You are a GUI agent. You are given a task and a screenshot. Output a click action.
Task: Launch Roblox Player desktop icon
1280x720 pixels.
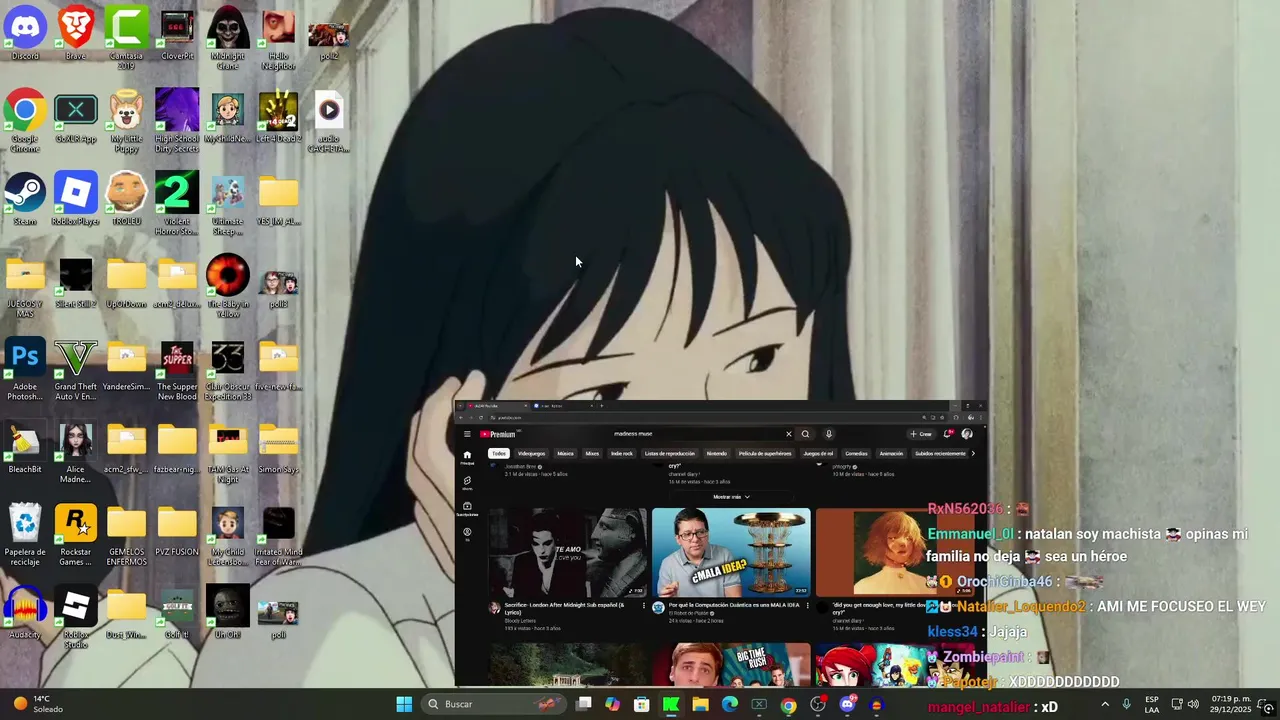[x=76, y=200]
